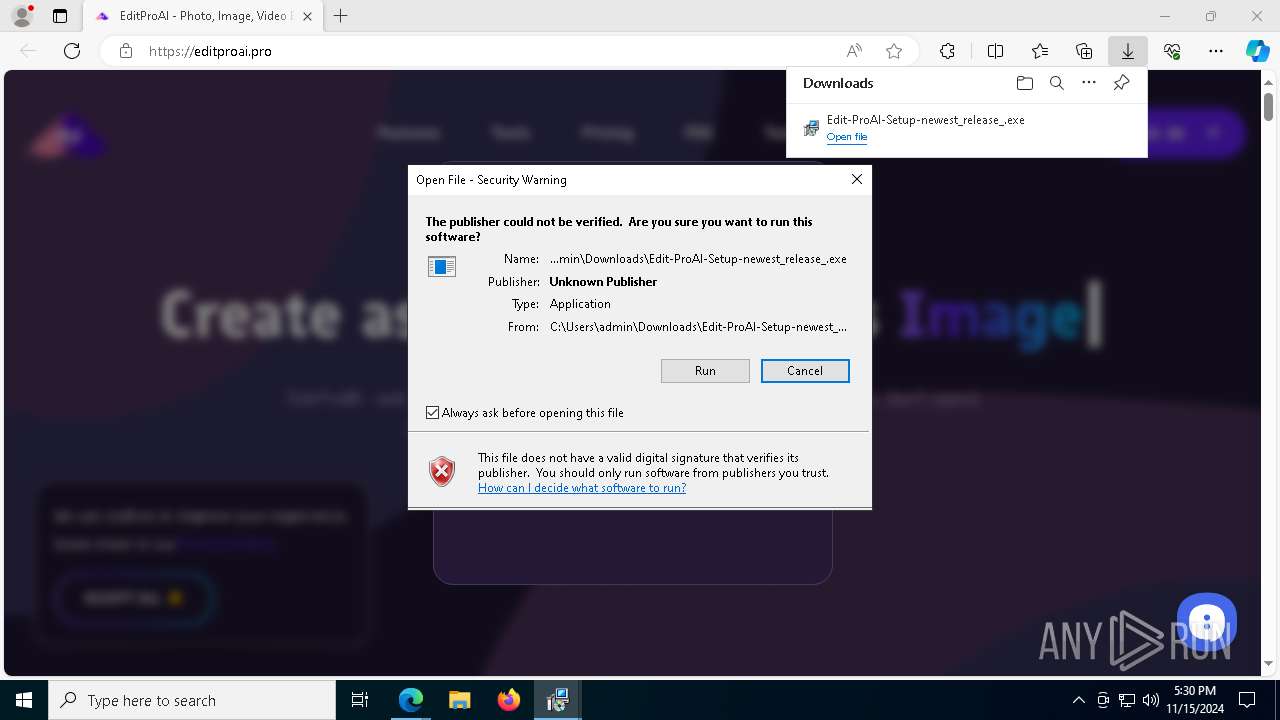Pin the Downloads panel
Viewport: 1280px width, 720px height.
(1121, 83)
